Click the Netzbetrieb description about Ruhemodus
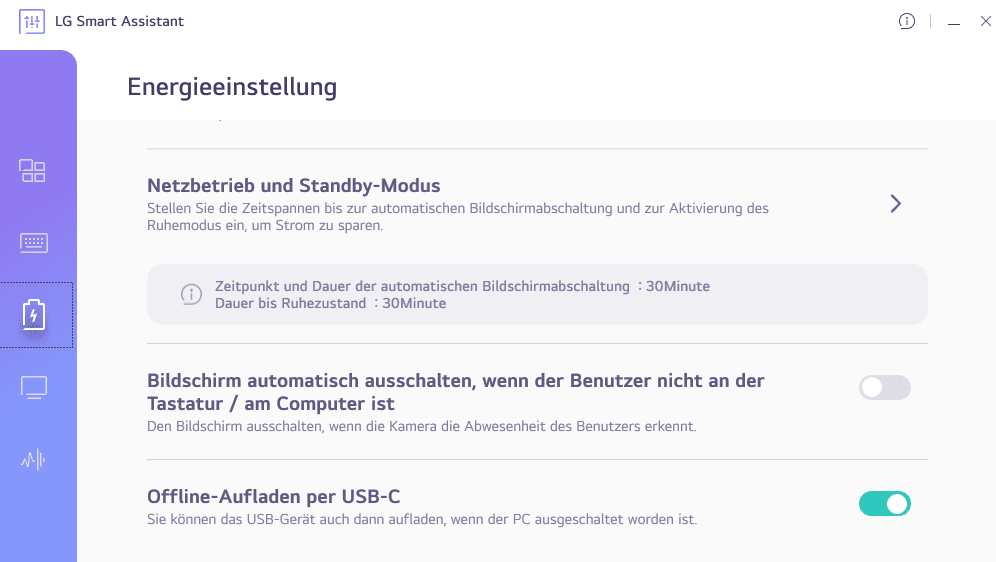Screen dimensions: 996x562 click(x=457, y=217)
